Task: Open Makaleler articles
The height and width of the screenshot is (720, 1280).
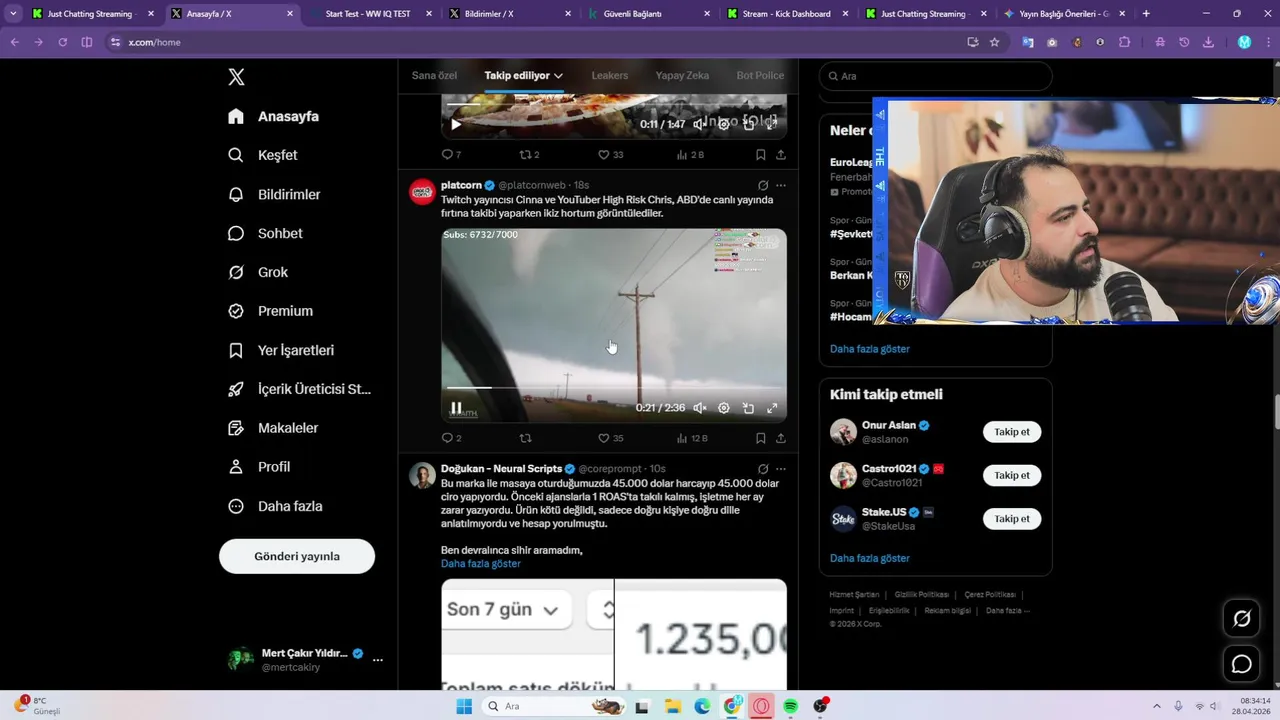Action: pos(272,428)
